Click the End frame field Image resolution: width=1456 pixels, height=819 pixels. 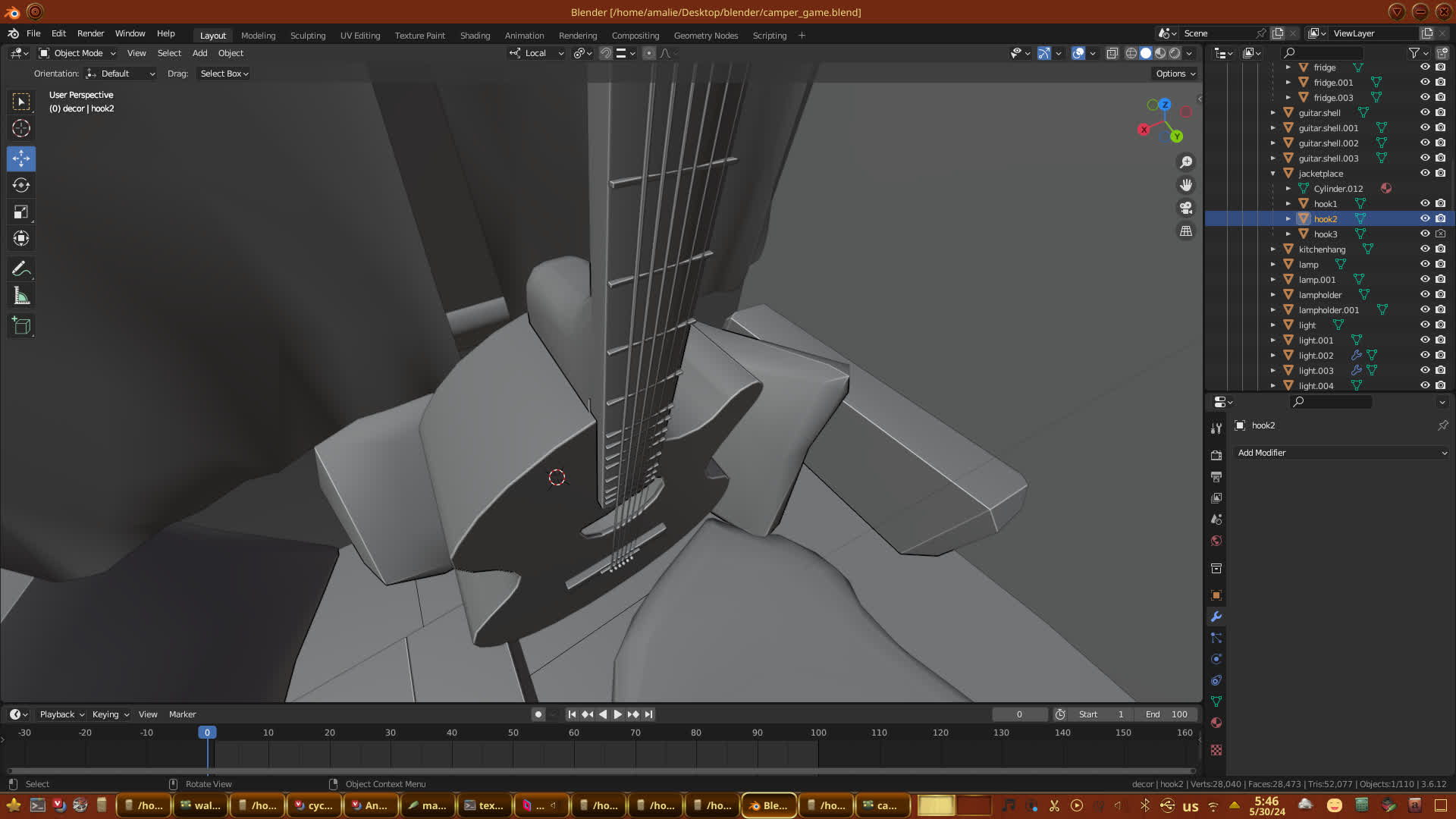(x=1166, y=714)
